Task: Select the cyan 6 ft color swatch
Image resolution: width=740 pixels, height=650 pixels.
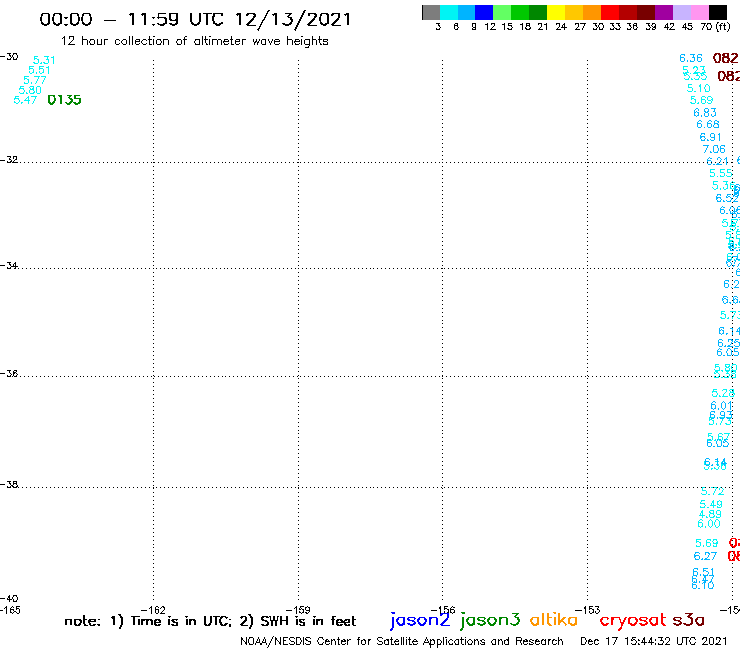Action: (449, 12)
